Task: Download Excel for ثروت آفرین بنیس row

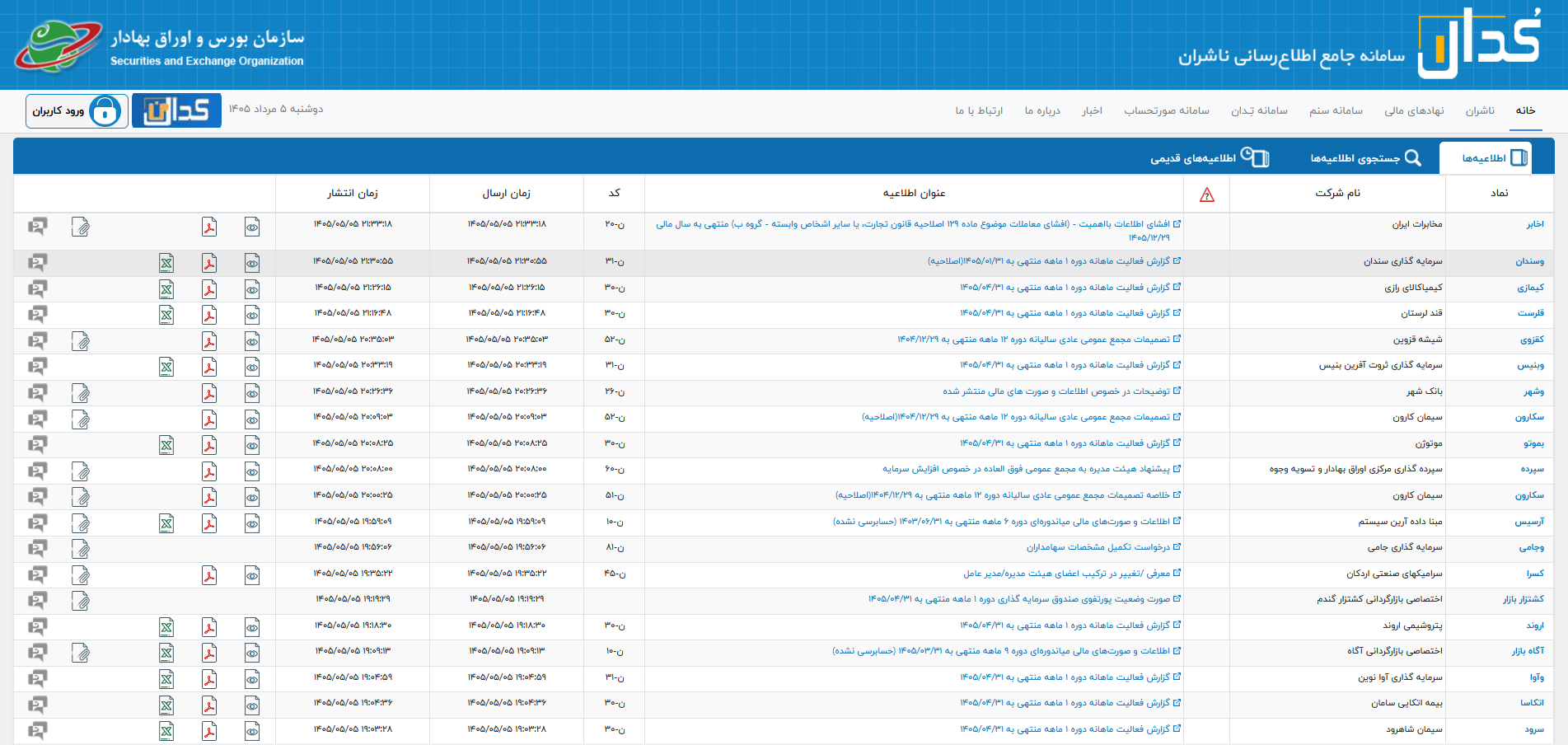Action: [166, 367]
